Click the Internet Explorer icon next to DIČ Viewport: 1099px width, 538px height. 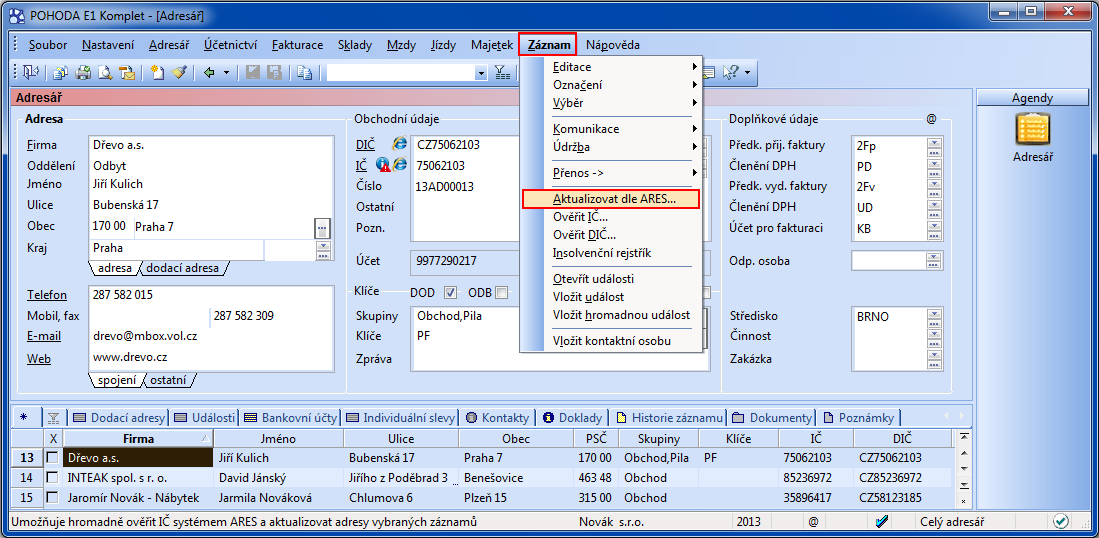pyautogui.click(x=400, y=144)
